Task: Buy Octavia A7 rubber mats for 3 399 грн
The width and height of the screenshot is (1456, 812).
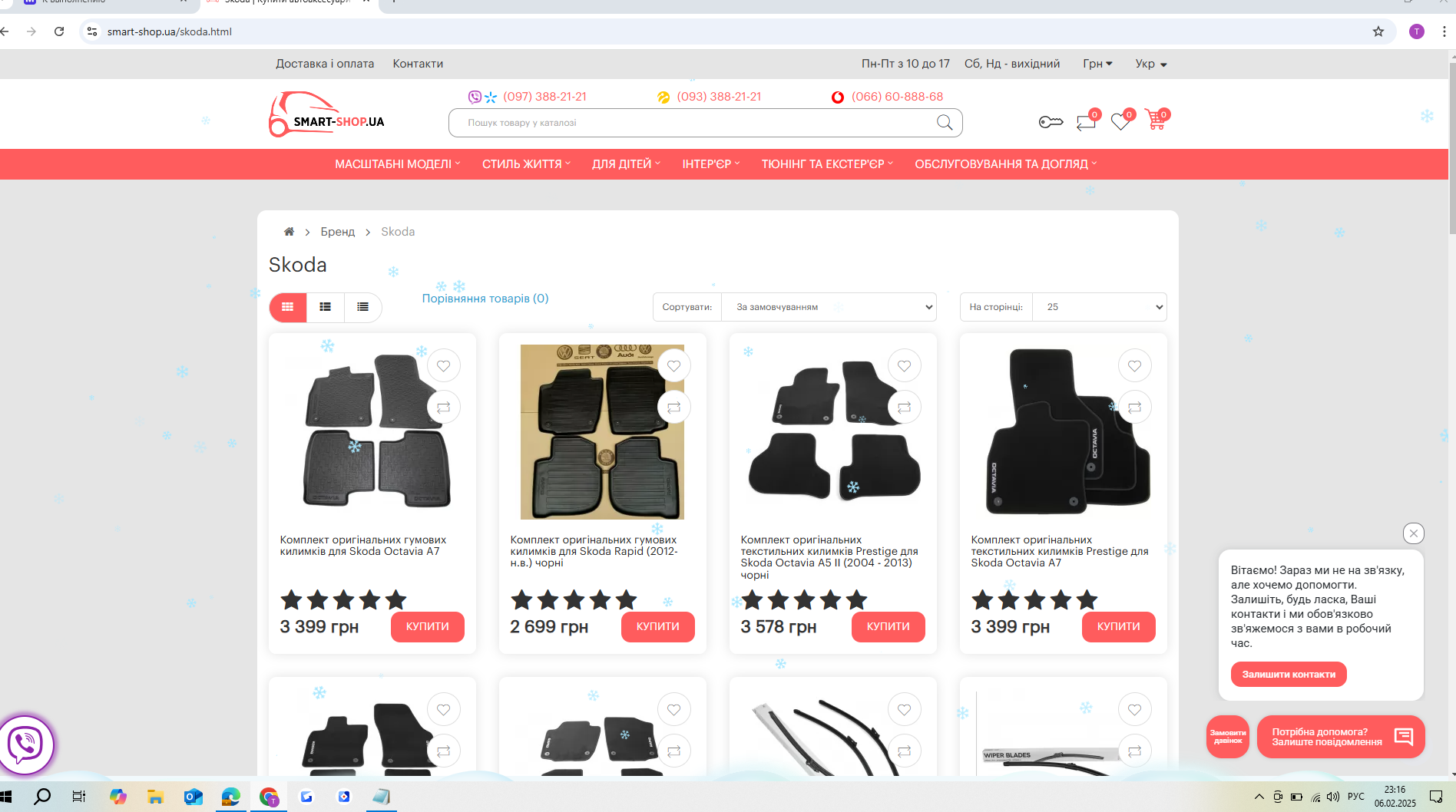Action: (x=428, y=626)
